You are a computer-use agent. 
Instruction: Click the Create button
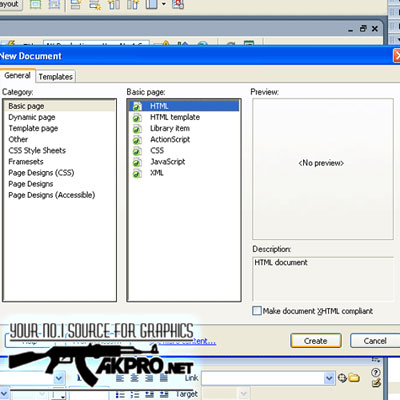coord(316,341)
